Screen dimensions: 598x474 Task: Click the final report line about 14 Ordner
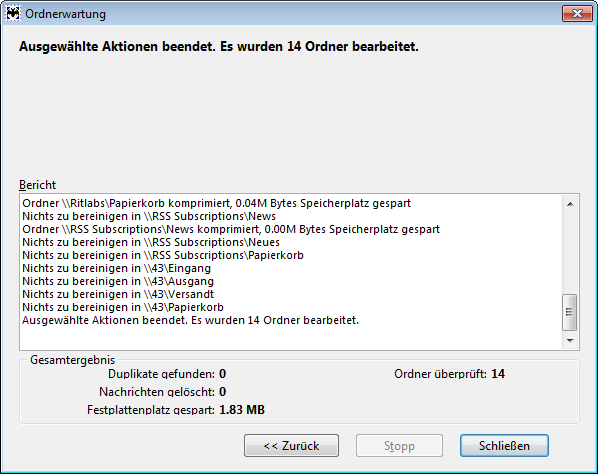point(190,320)
